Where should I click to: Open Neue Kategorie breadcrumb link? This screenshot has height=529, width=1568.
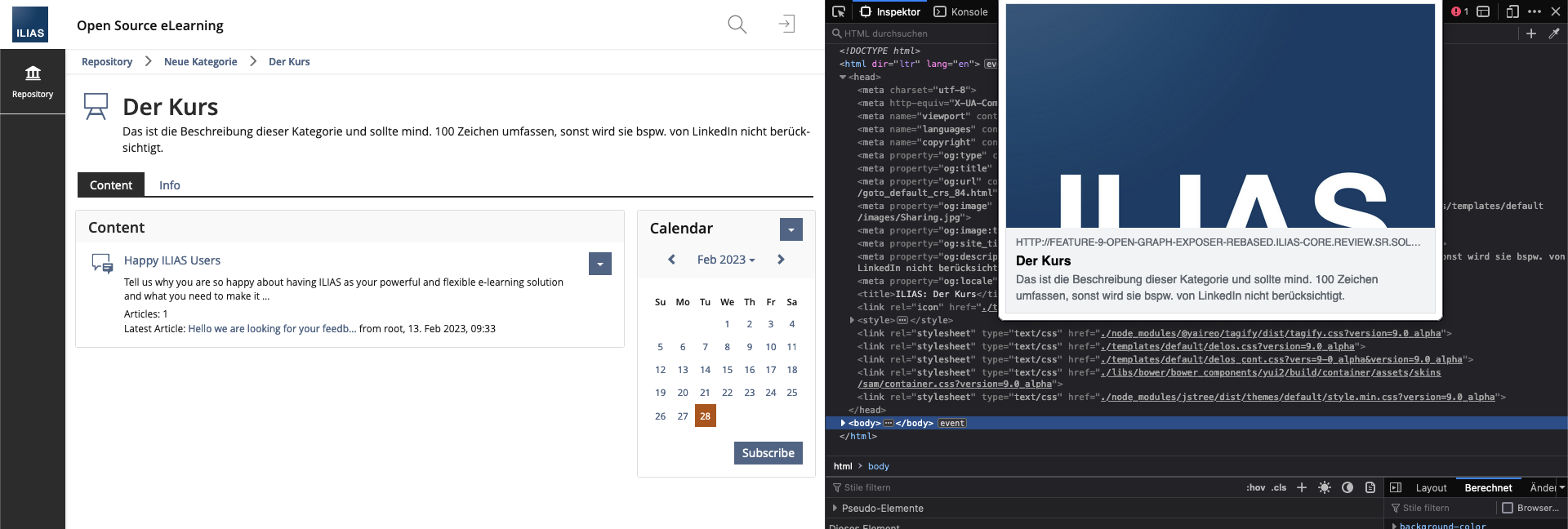[x=200, y=61]
